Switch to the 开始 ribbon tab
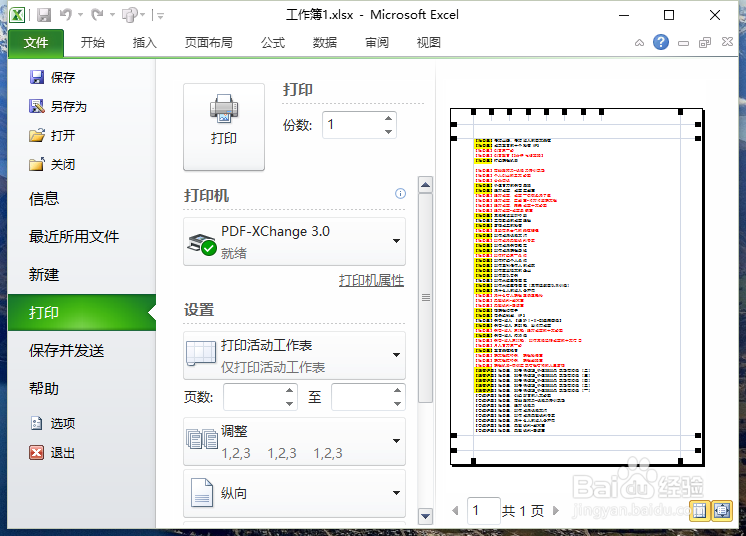 [x=92, y=43]
